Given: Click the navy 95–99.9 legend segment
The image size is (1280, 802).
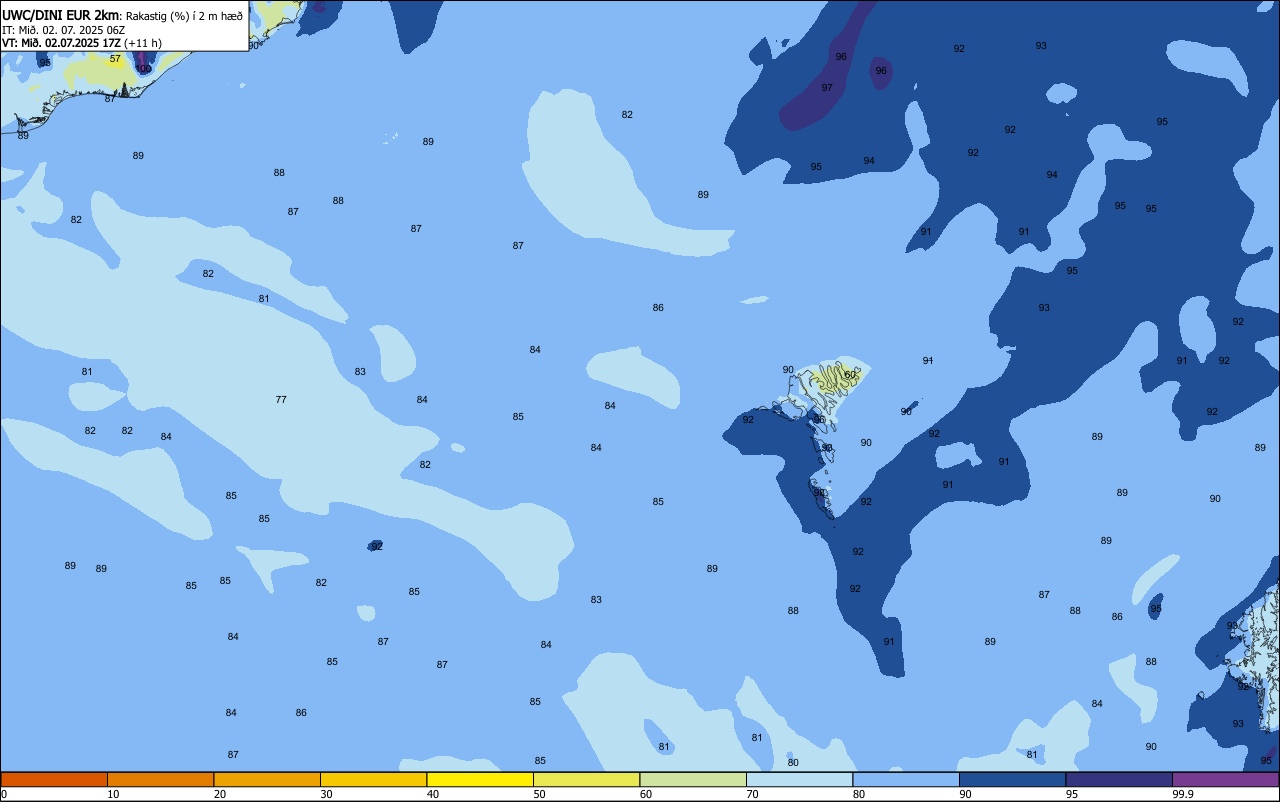Looking at the screenshot, I should 1119,779.
